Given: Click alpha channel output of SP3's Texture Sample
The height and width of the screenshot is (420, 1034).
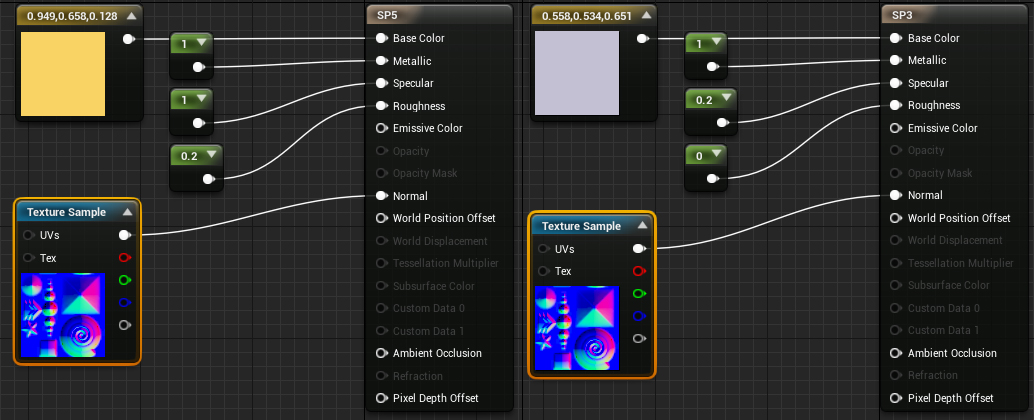Looking at the screenshot, I should 639,338.
